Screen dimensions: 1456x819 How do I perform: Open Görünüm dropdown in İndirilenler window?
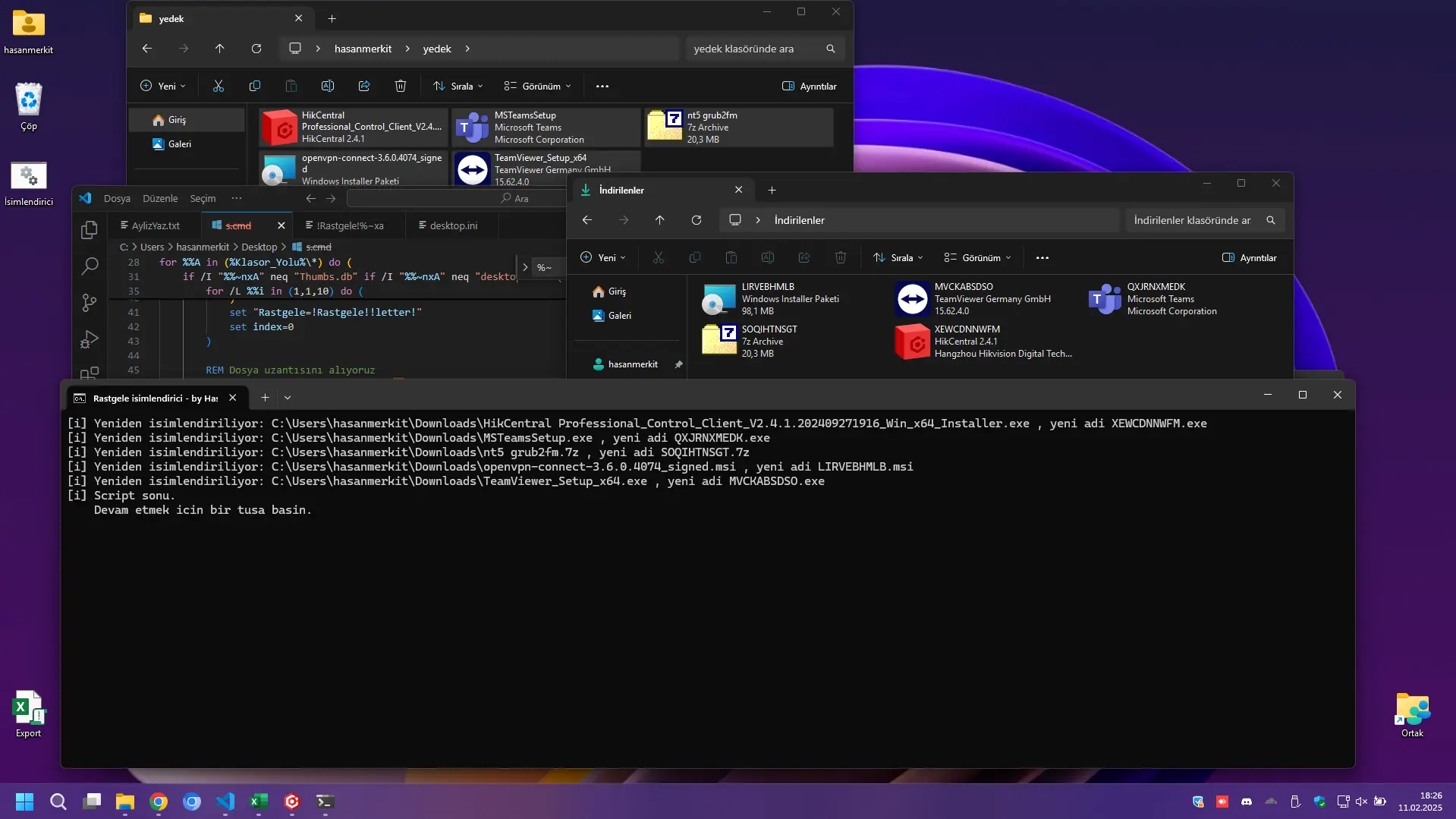point(978,258)
